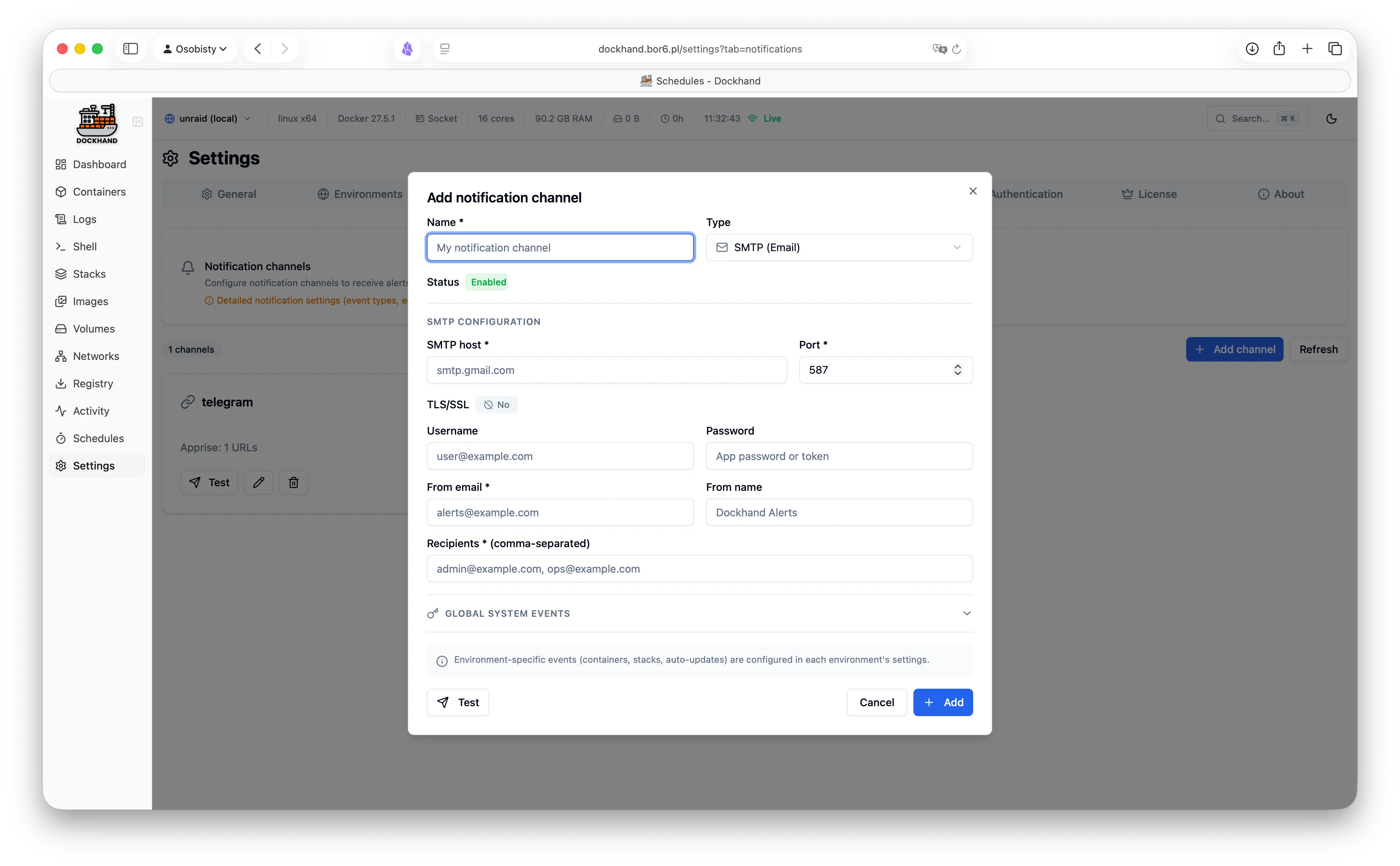Click the Safari share icon
1400x866 pixels.
pos(1279,49)
